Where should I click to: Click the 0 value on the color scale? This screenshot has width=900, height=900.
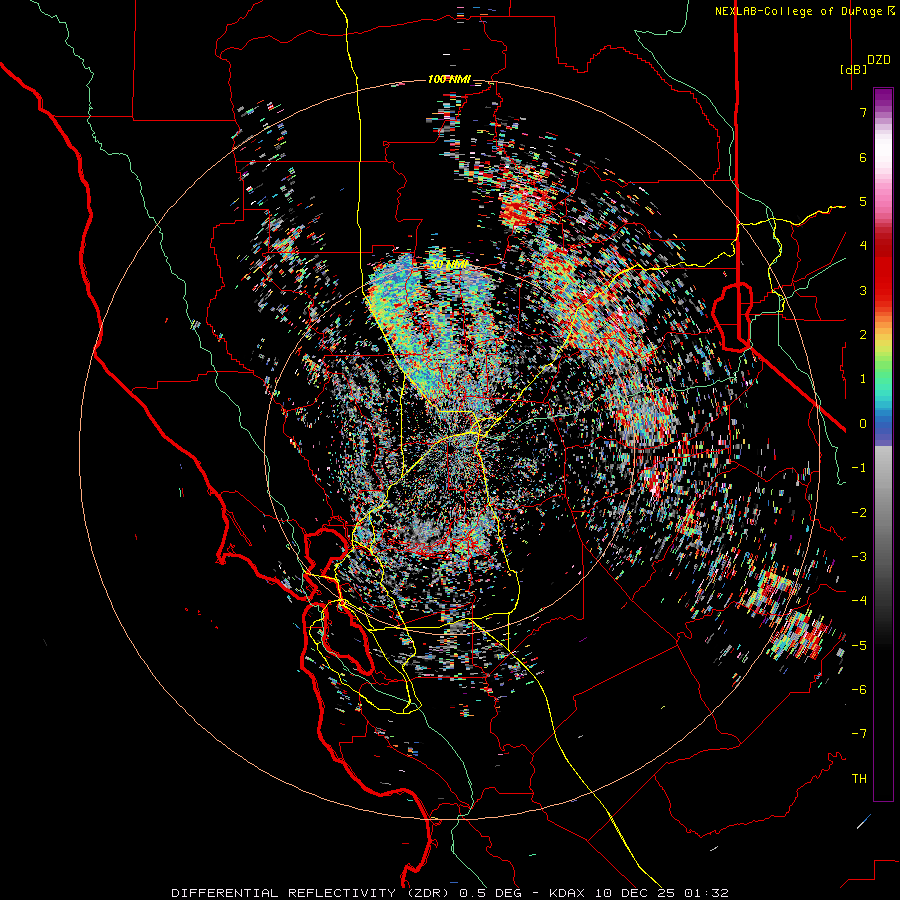pyautogui.click(x=863, y=424)
